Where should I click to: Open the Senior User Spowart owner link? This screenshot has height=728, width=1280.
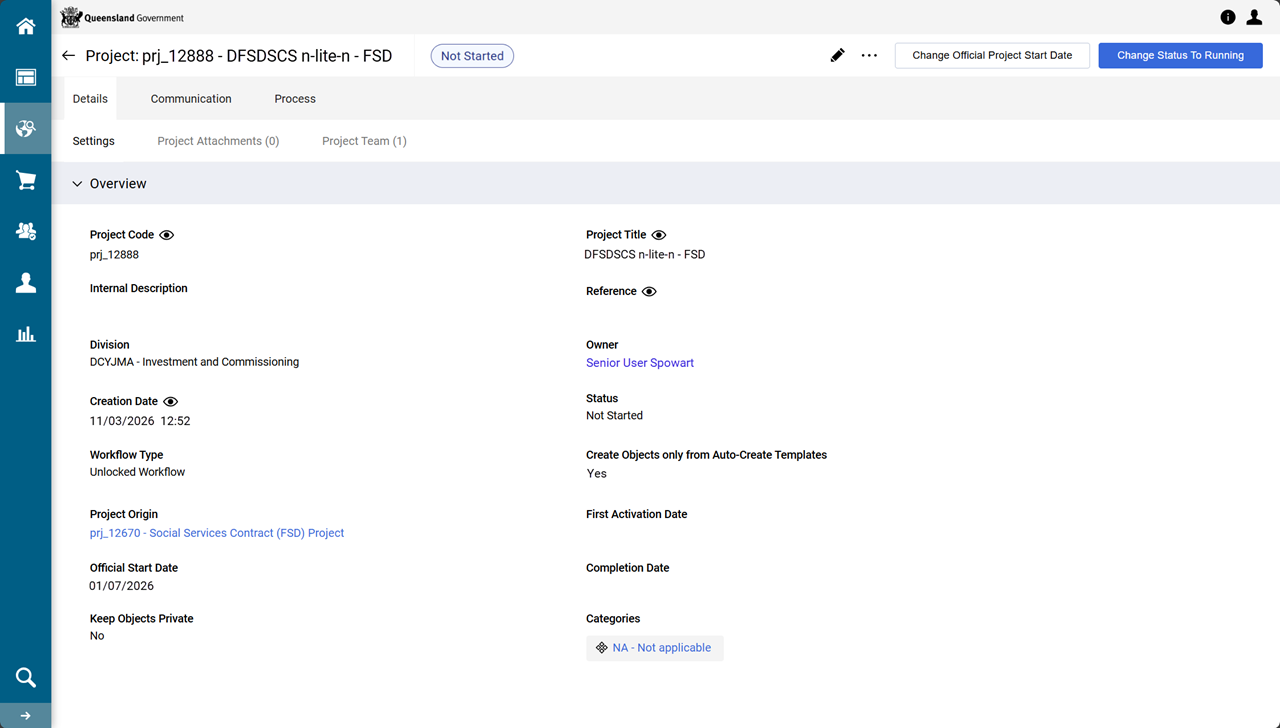pos(640,363)
